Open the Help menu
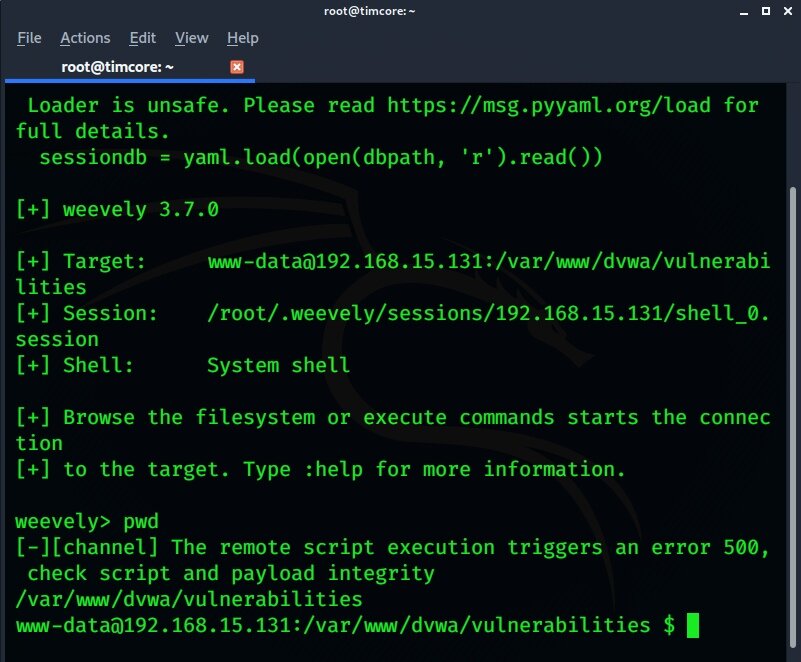The image size is (801, 662). pyautogui.click(x=243, y=38)
